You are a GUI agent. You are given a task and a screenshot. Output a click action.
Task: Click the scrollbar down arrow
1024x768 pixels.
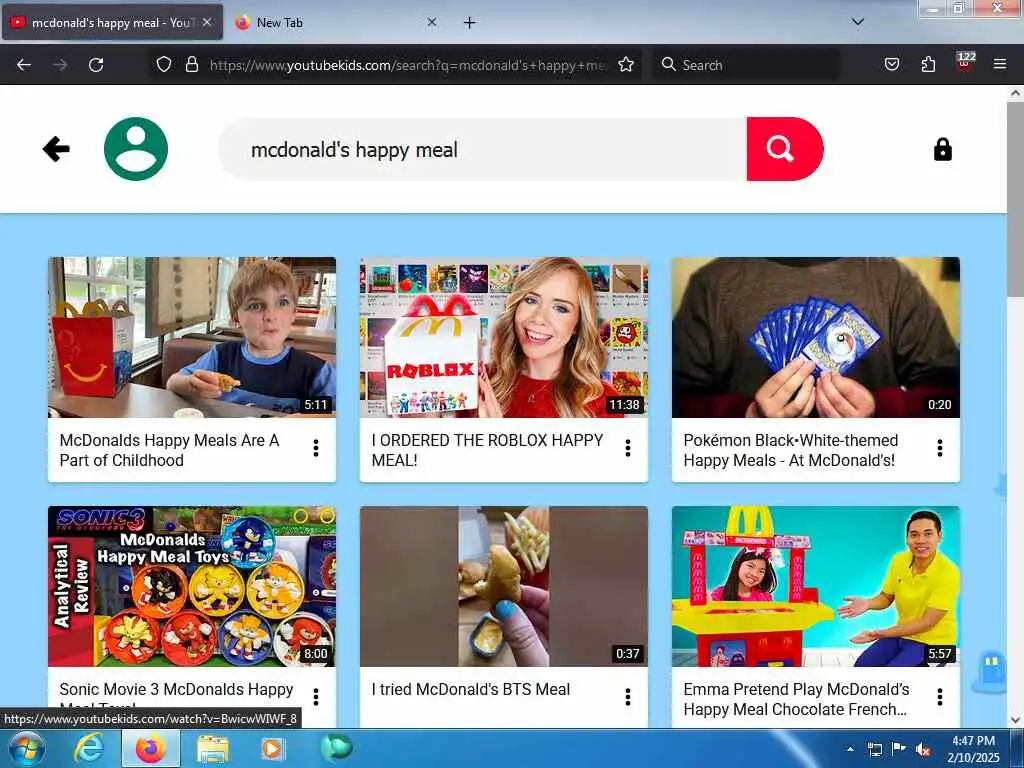tap(1015, 720)
